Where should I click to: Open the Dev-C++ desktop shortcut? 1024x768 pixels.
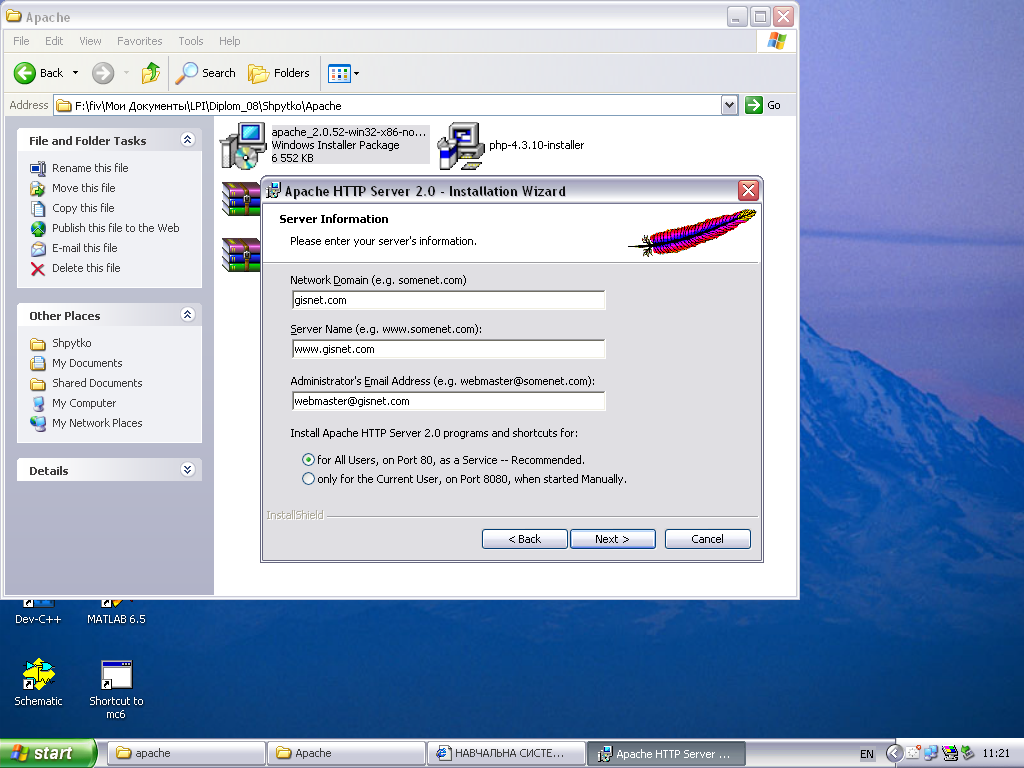click(38, 613)
